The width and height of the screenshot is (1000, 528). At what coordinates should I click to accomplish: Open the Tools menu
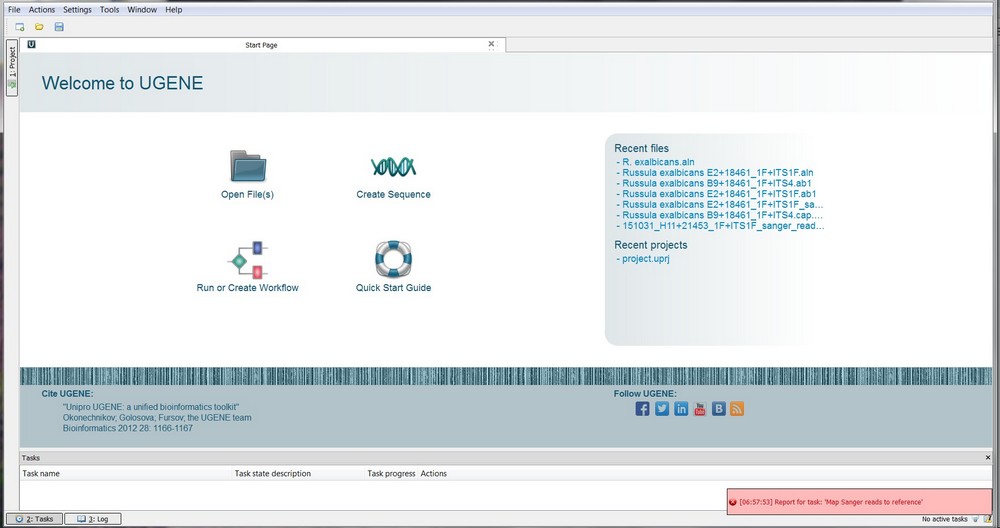coord(109,10)
